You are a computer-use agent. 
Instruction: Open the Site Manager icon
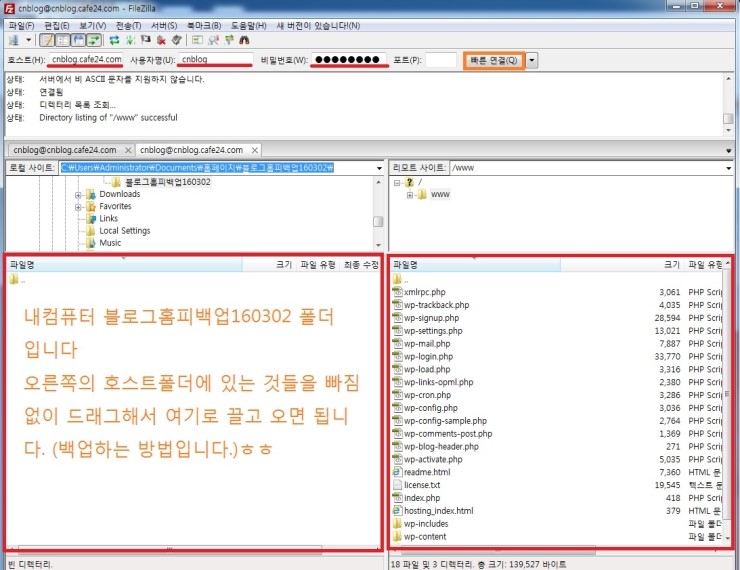point(14,40)
